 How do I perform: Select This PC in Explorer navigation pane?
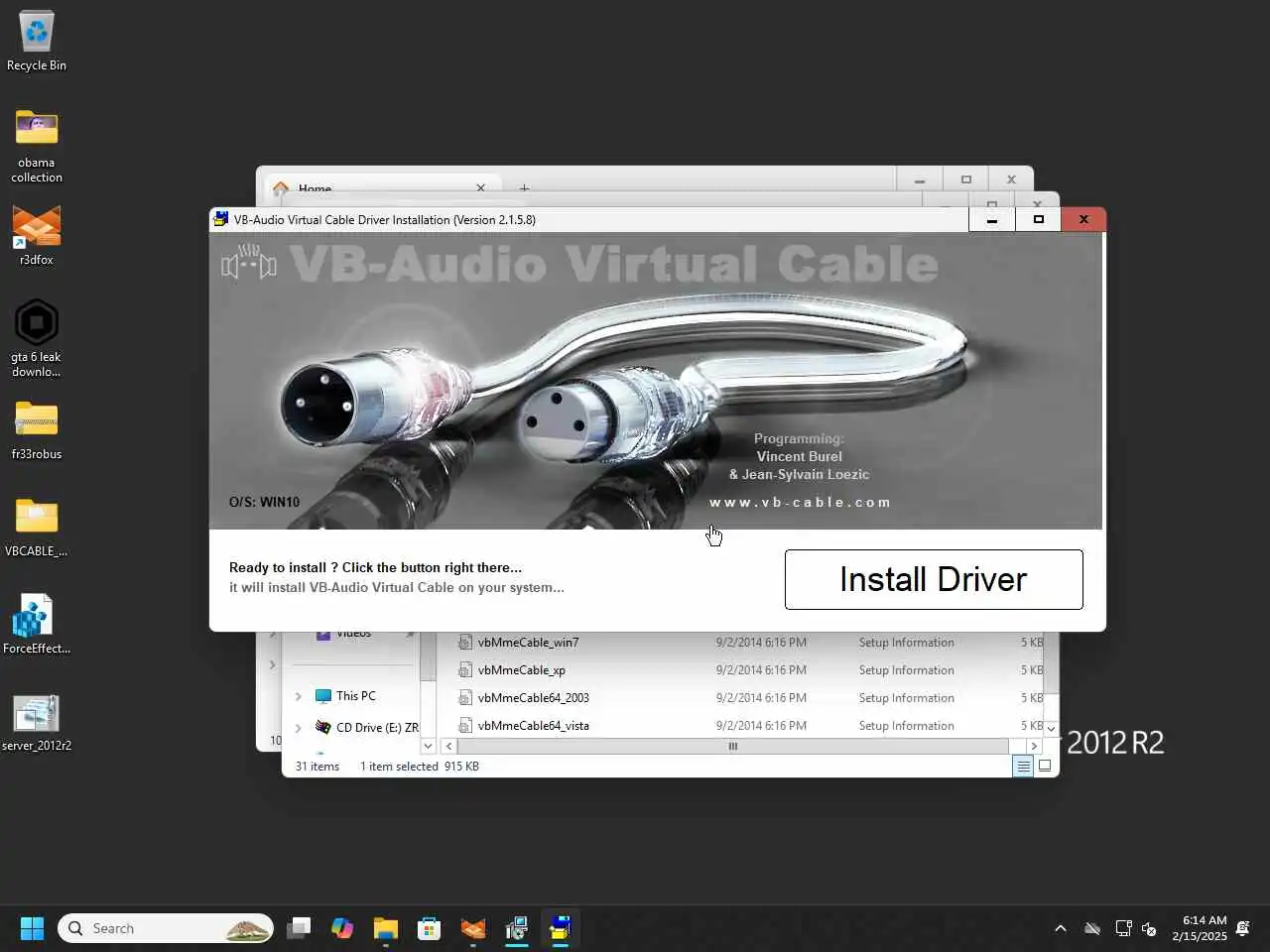pos(355,696)
